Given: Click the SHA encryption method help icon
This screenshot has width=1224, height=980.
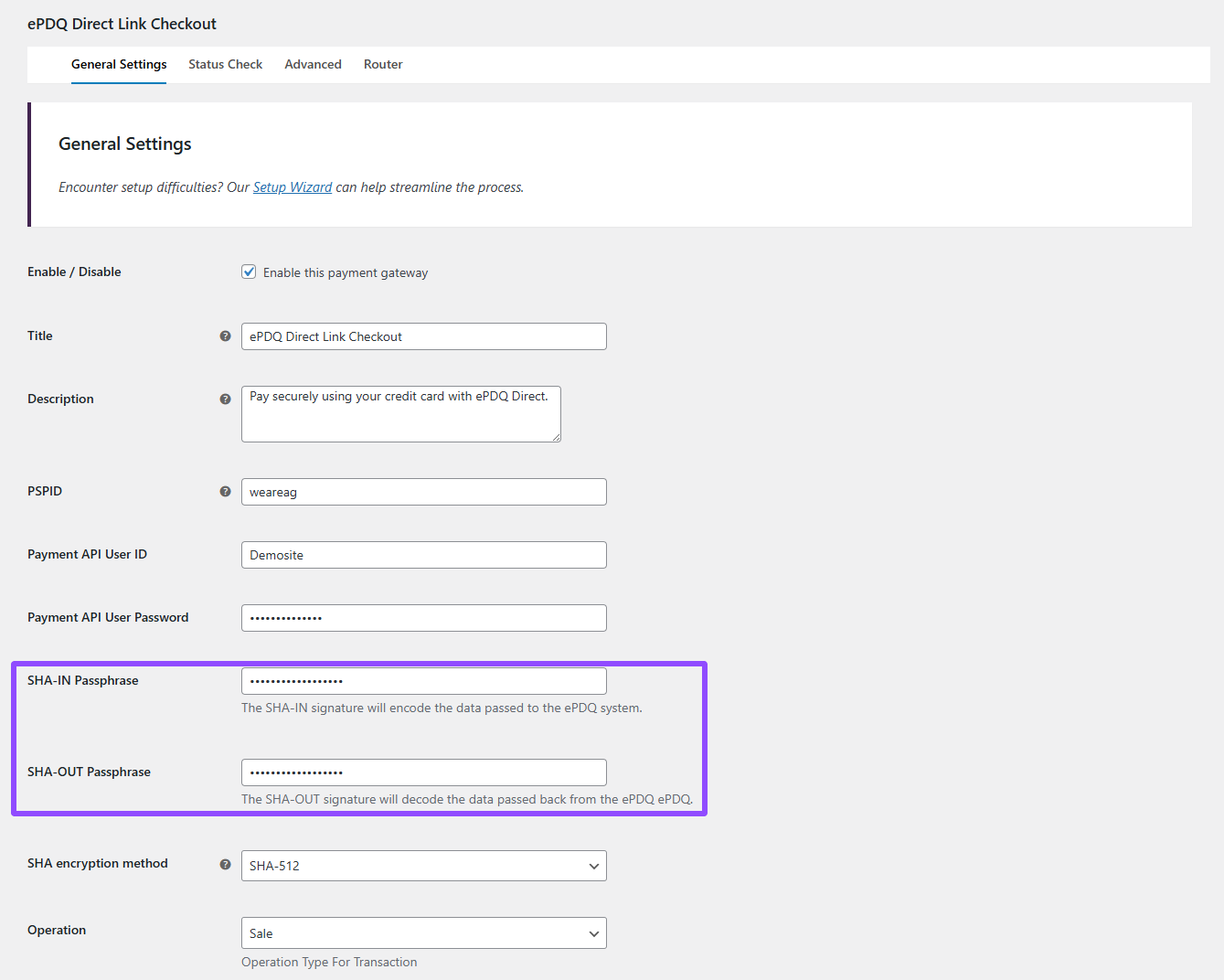Looking at the screenshot, I should pos(225,864).
